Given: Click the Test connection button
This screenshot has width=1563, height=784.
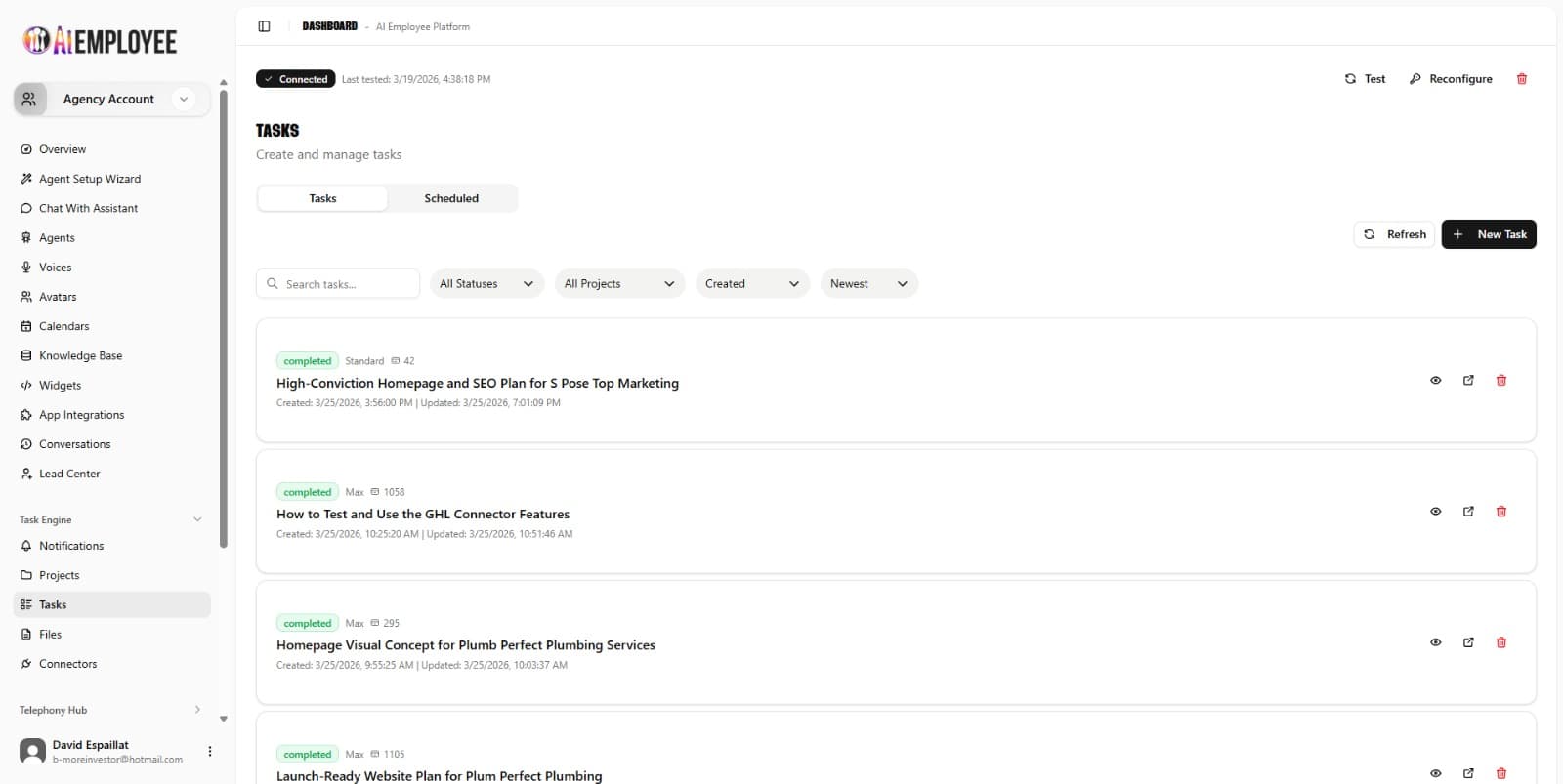Looking at the screenshot, I should [1365, 79].
